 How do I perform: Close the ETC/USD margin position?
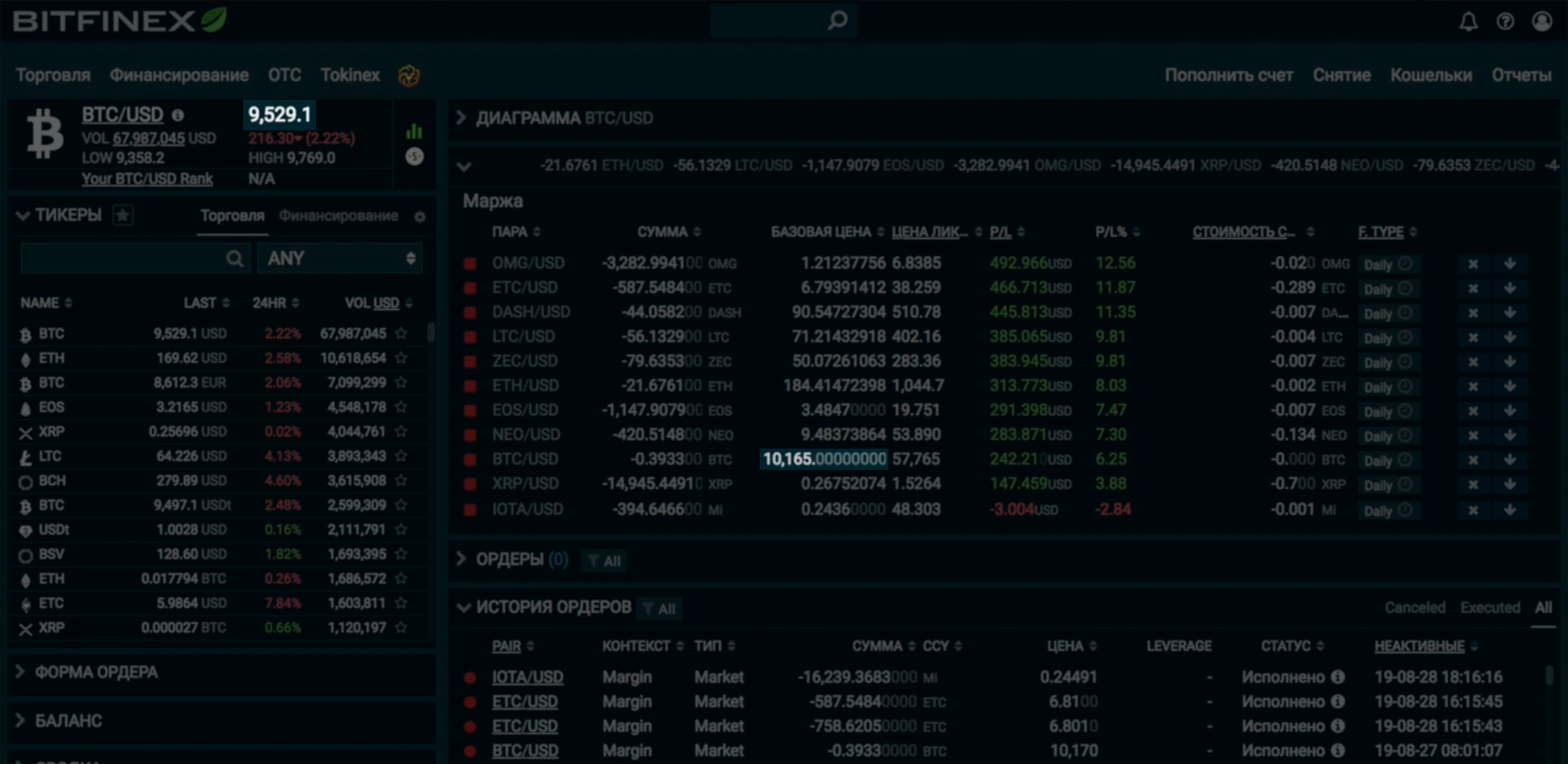click(x=1473, y=288)
